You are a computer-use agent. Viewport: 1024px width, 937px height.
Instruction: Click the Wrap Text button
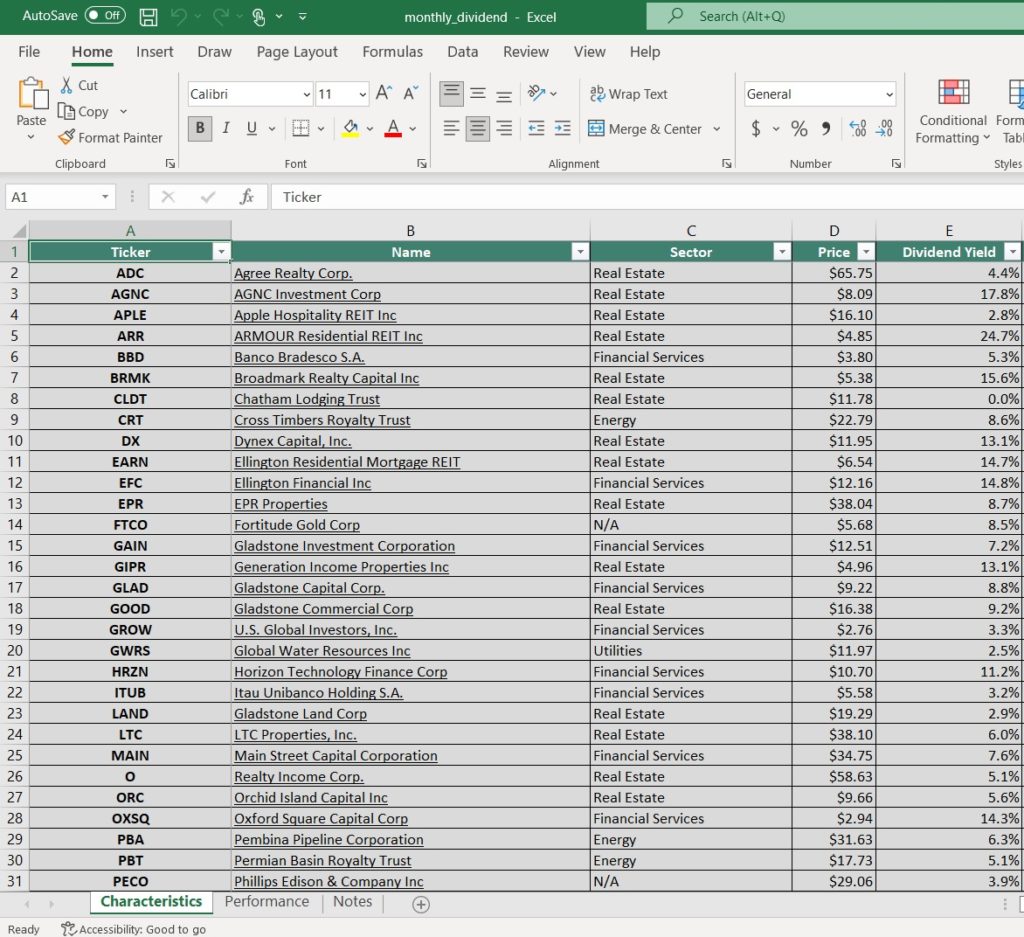pyautogui.click(x=629, y=94)
